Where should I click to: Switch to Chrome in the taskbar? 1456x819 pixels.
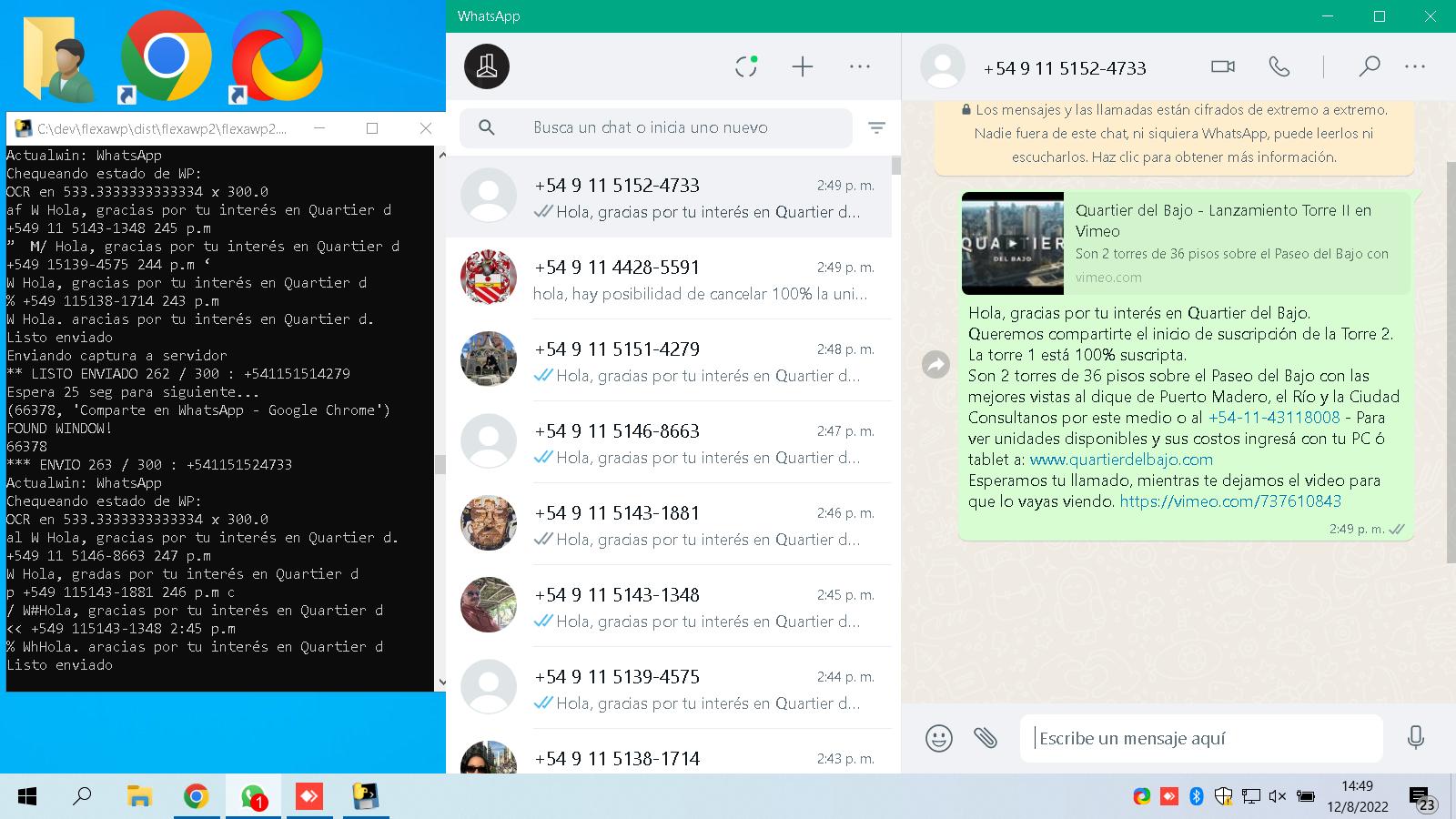(x=196, y=797)
